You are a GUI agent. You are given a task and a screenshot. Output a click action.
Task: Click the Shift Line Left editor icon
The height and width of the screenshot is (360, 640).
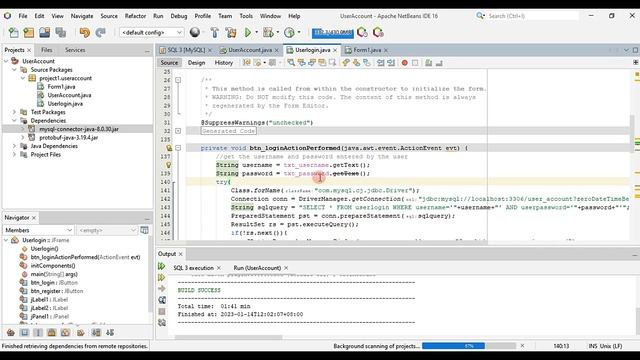381,62
